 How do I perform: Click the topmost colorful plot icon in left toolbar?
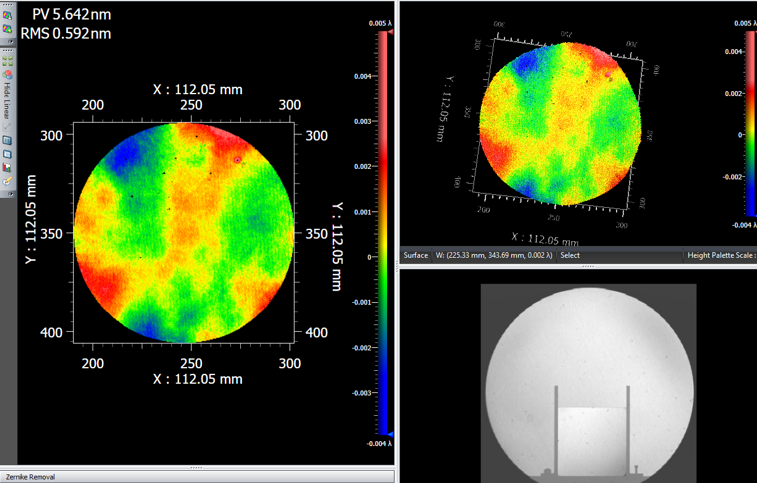coord(7,15)
